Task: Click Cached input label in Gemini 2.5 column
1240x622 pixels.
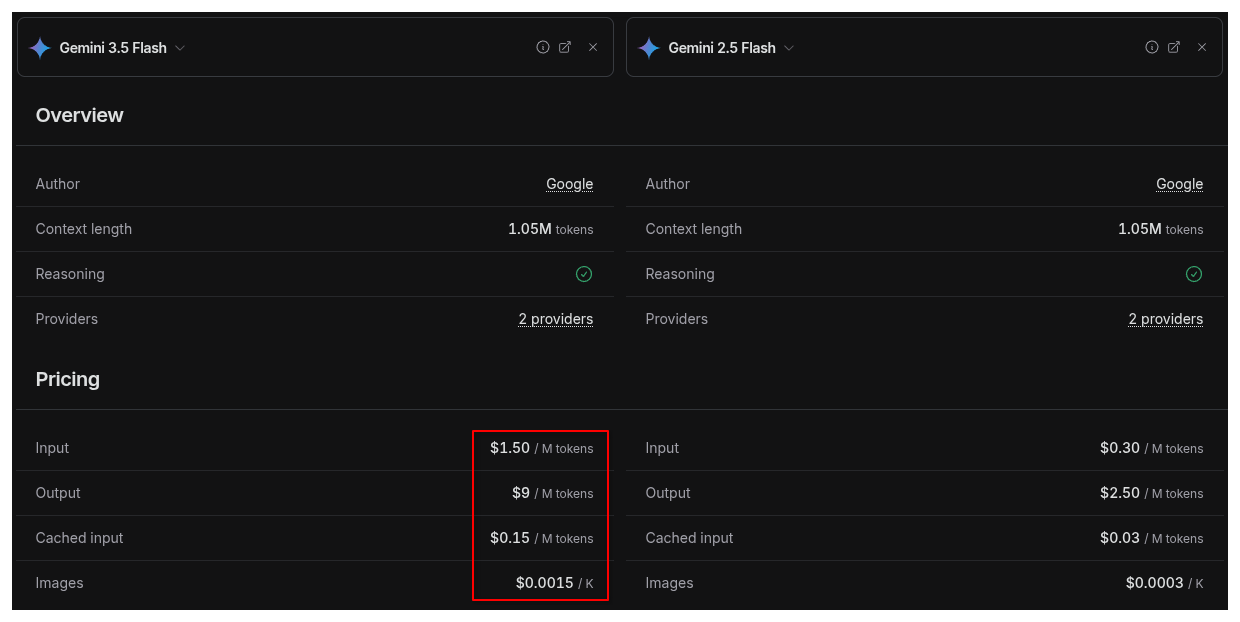Action: click(x=690, y=538)
